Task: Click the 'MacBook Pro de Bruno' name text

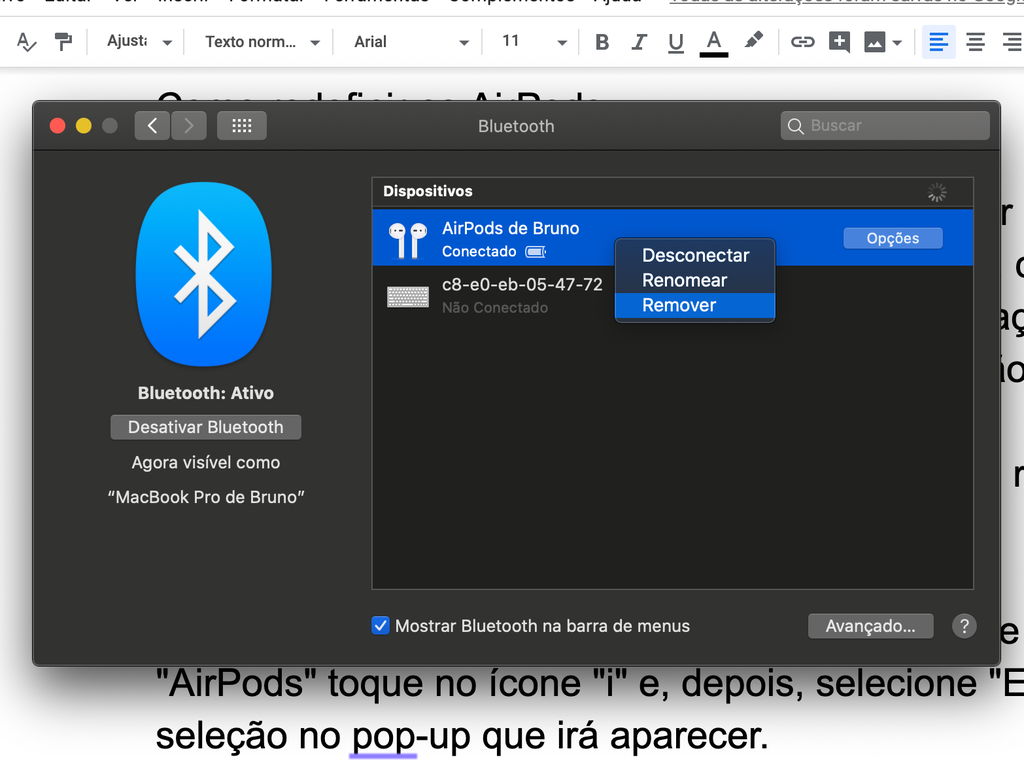Action: tap(206, 497)
